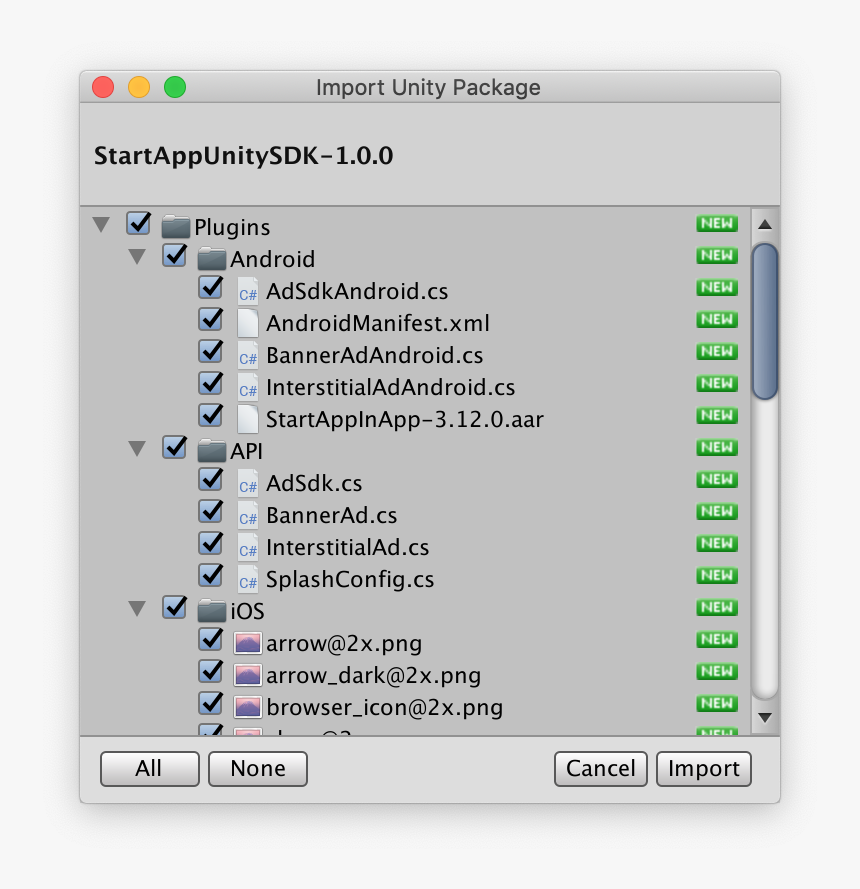Close the Import Unity Package window
Viewport: 860px width, 889px height.
coord(103,87)
